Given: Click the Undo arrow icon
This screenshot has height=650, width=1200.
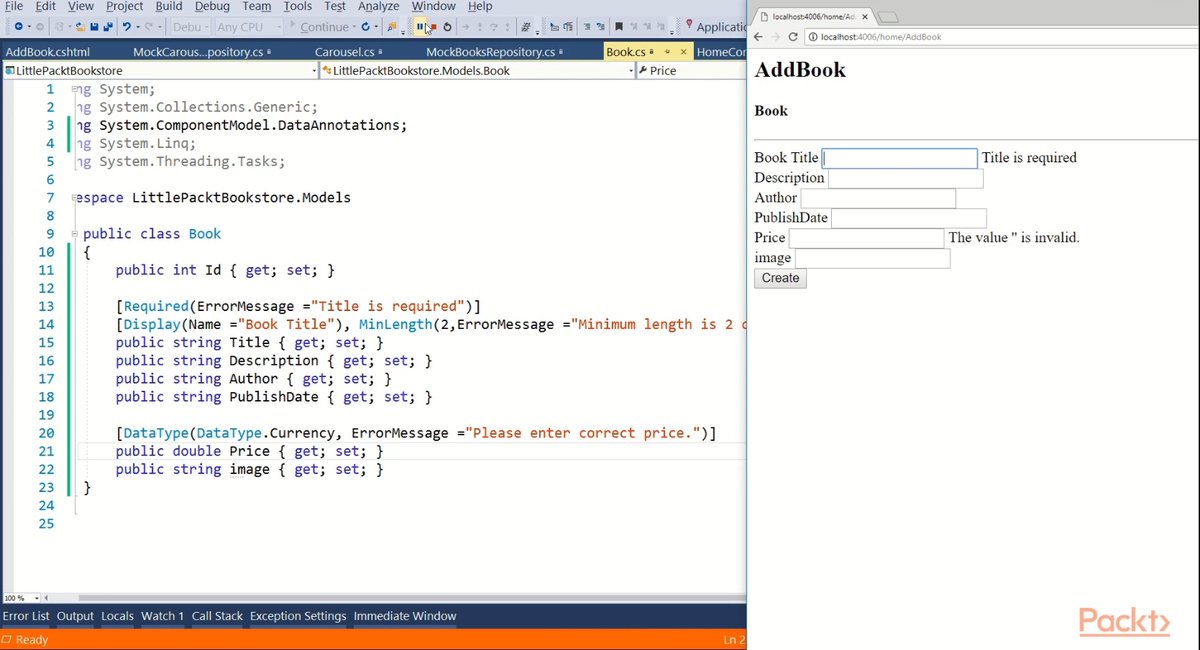Looking at the screenshot, I should tap(127, 27).
